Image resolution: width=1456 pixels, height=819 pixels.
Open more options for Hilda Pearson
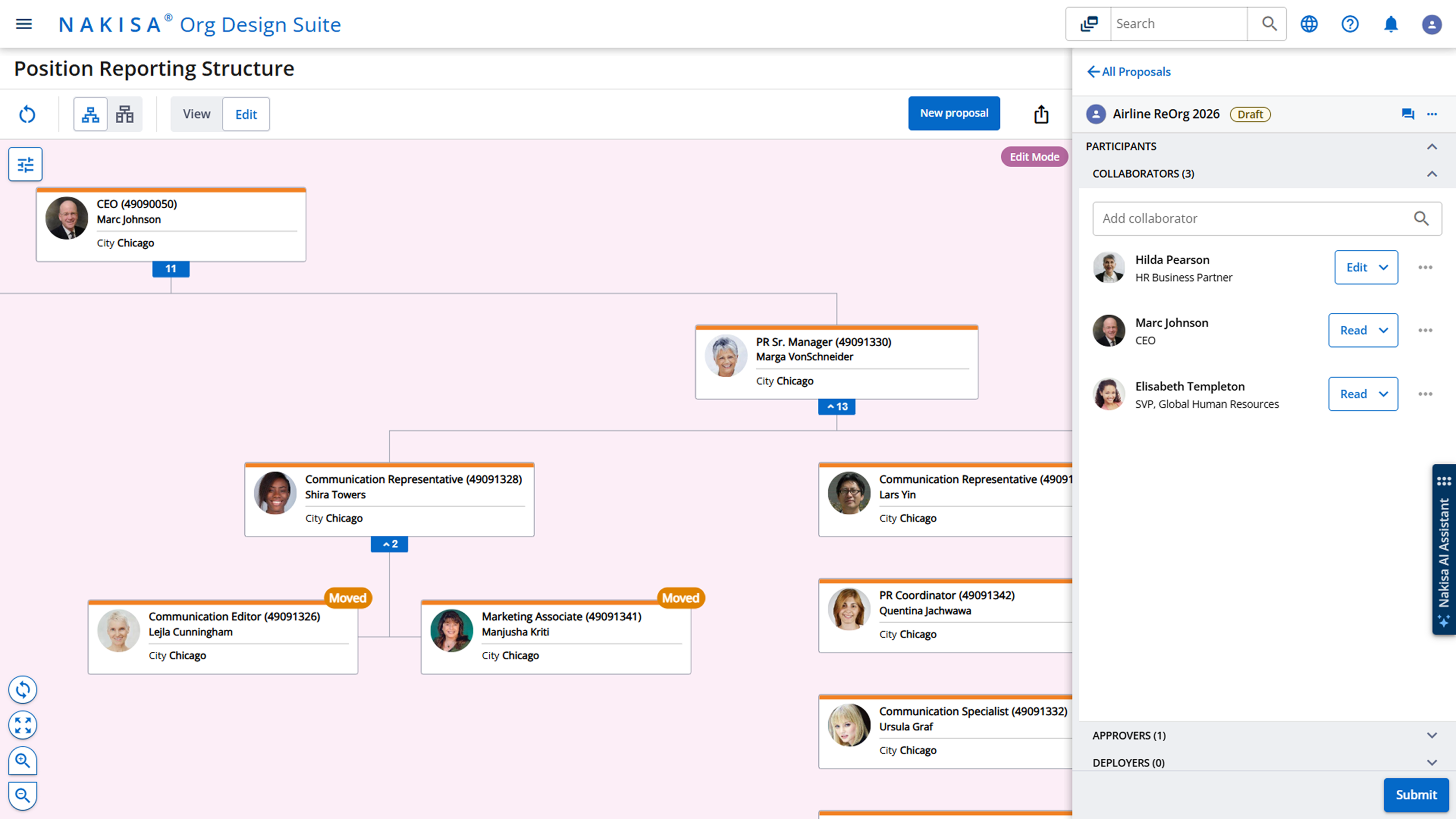click(1425, 267)
